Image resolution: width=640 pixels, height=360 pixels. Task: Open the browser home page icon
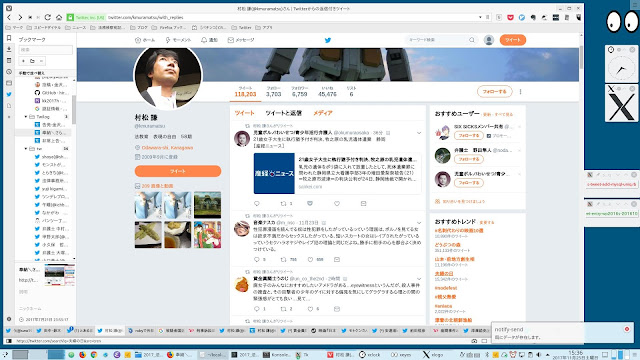[x=59, y=18]
